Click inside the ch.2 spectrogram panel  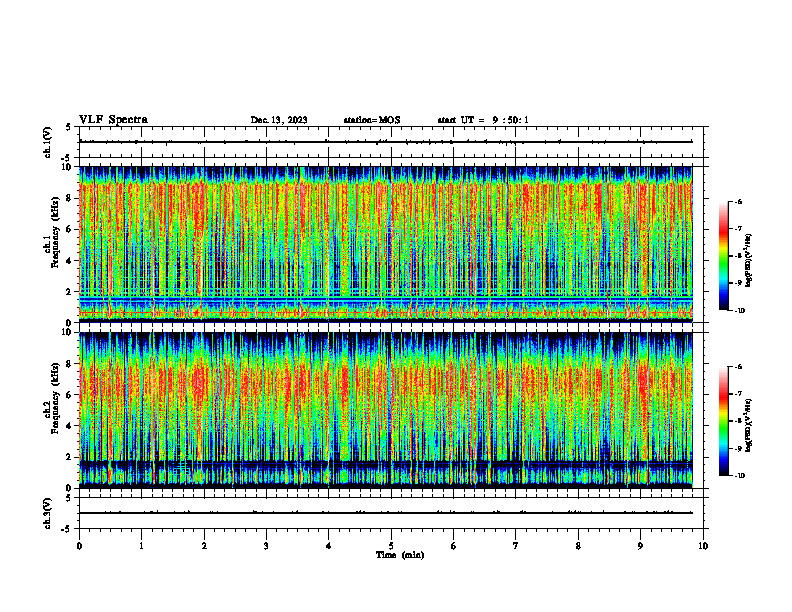coord(386,410)
